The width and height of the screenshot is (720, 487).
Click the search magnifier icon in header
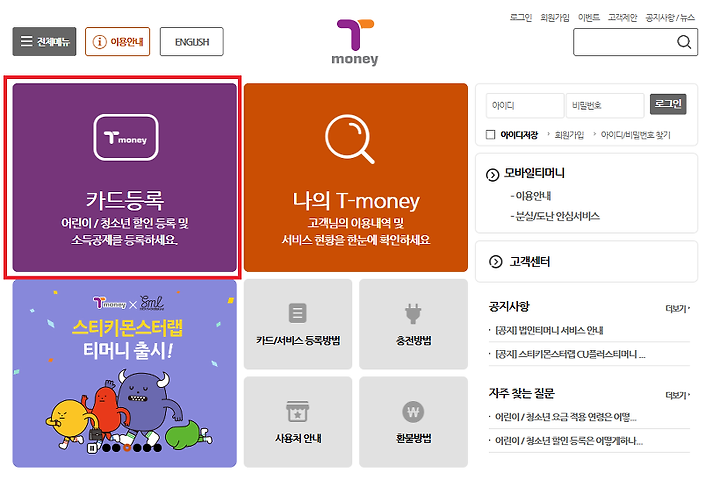(x=684, y=42)
